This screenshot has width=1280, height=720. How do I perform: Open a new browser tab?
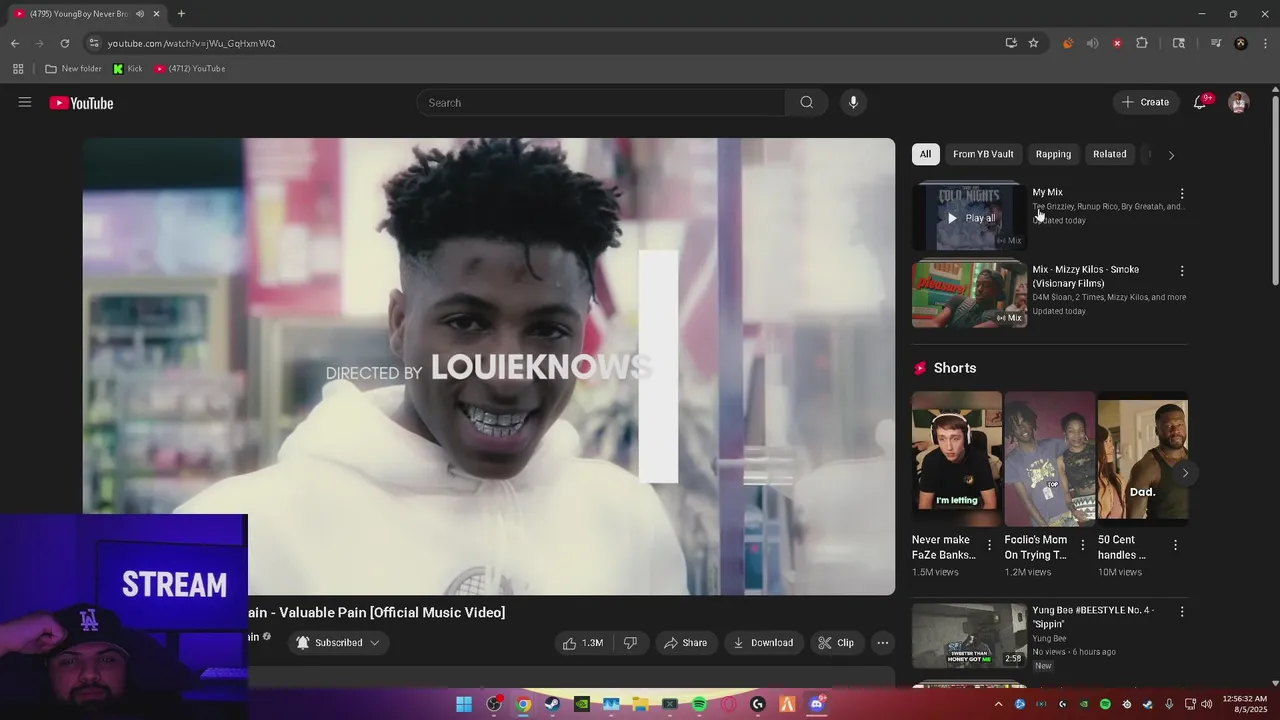coord(181,14)
